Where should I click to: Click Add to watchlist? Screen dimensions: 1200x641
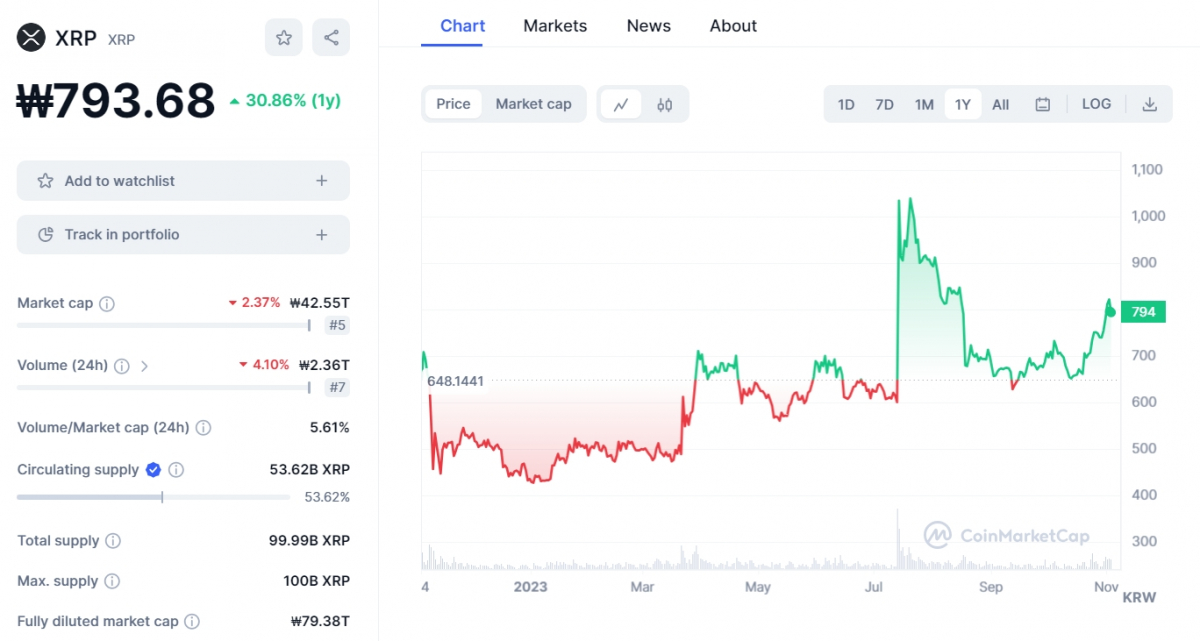click(x=183, y=181)
